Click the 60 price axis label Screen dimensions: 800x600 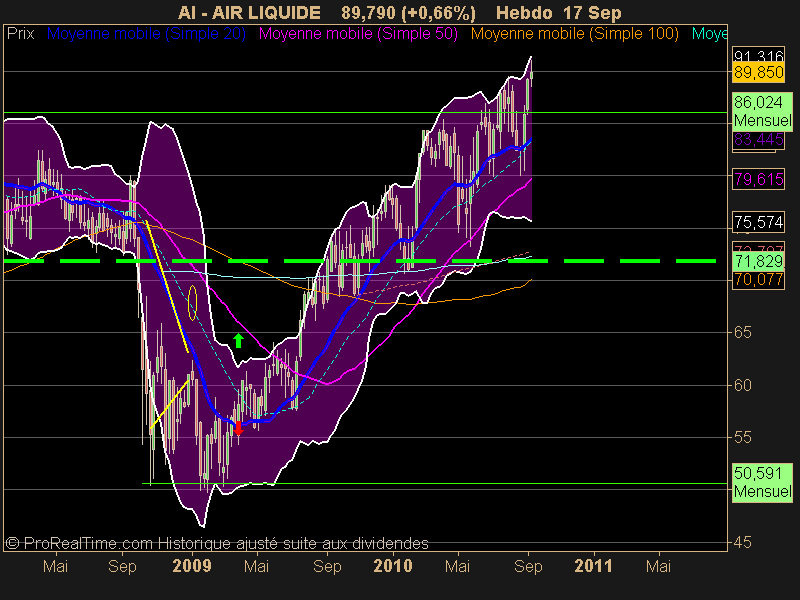click(x=742, y=385)
